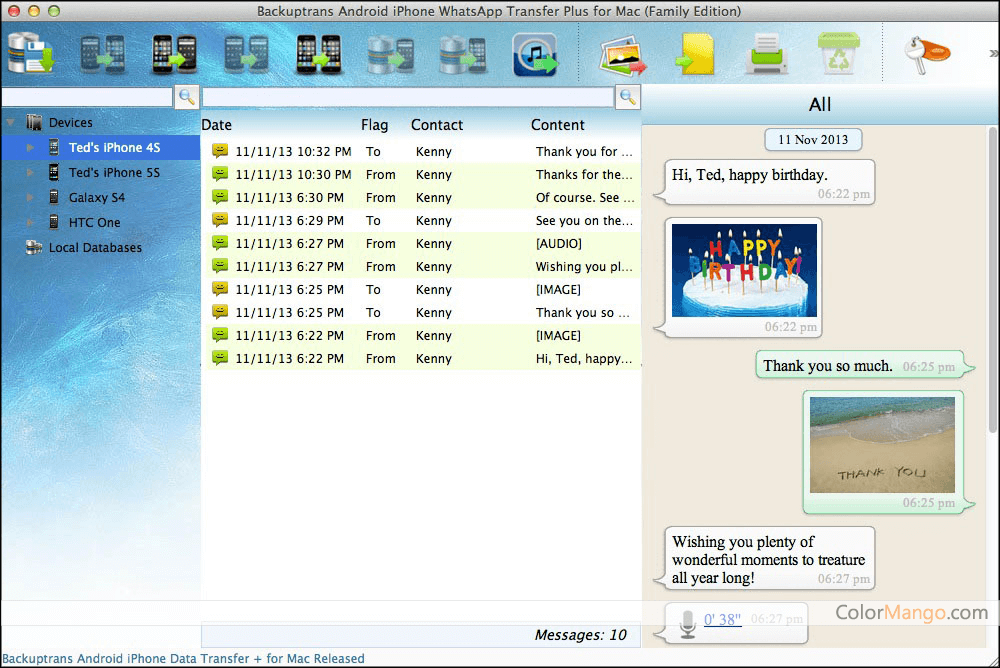Click the Contact column header
Image resolution: width=1000 pixels, height=668 pixels.
(436, 125)
